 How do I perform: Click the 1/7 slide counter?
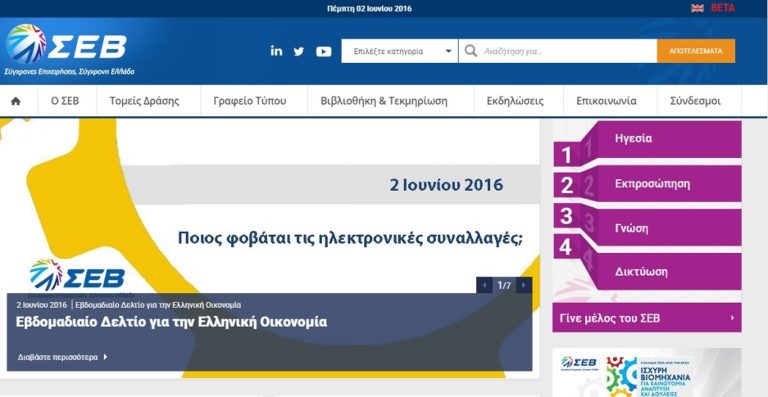pyautogui.click(x=504, y=285)
